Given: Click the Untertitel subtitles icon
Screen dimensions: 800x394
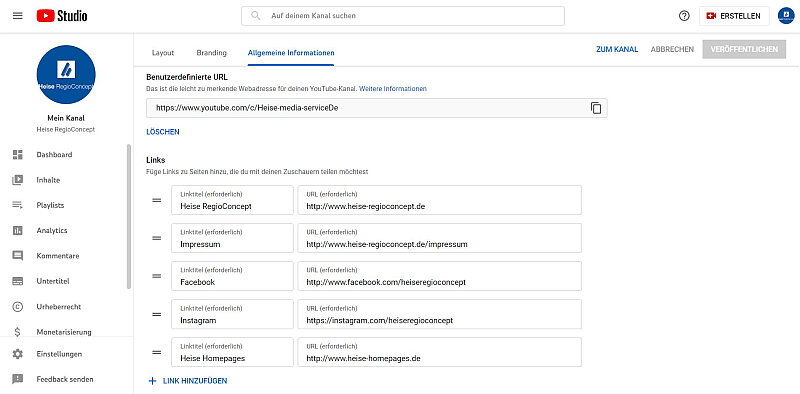Looking at the screenshot, I should pyautogui.click(x=18, y=281).
